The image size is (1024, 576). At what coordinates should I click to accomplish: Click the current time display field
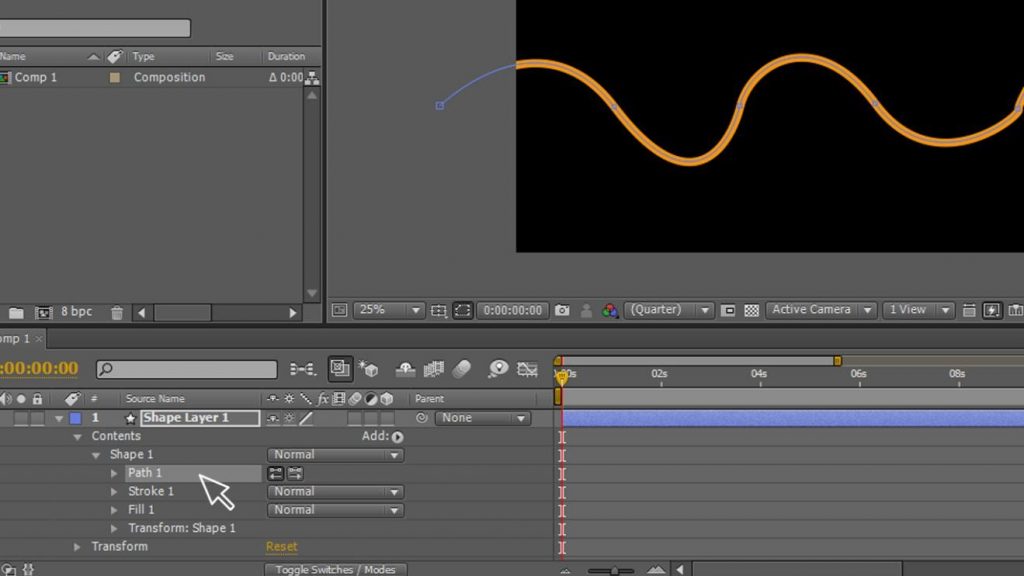tap(38, 369)
